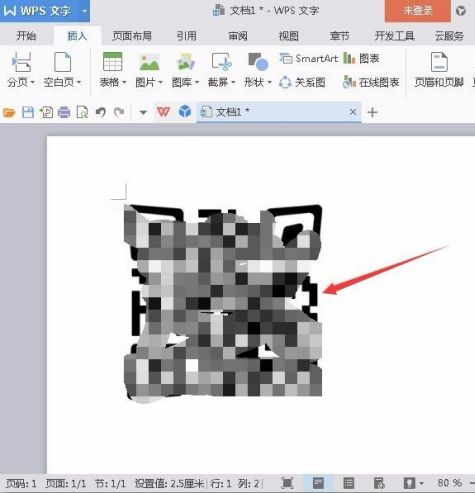Viewport: 475px width, 493px height.
Task: Switch to the 云服务 tab
Action: click(449, 36)
